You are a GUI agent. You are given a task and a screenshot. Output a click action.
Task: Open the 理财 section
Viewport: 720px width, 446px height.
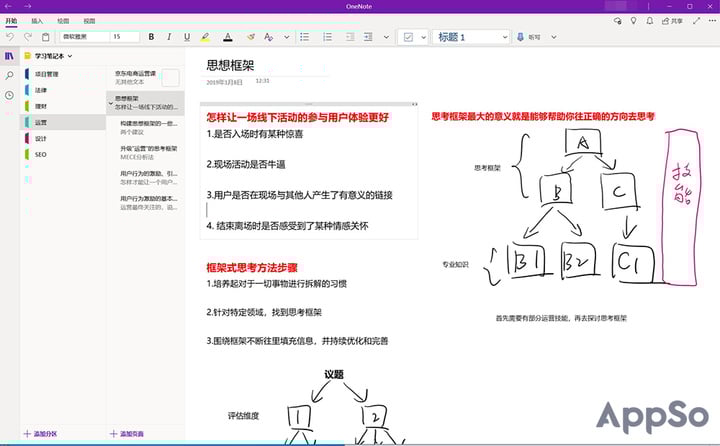(64, 106)
